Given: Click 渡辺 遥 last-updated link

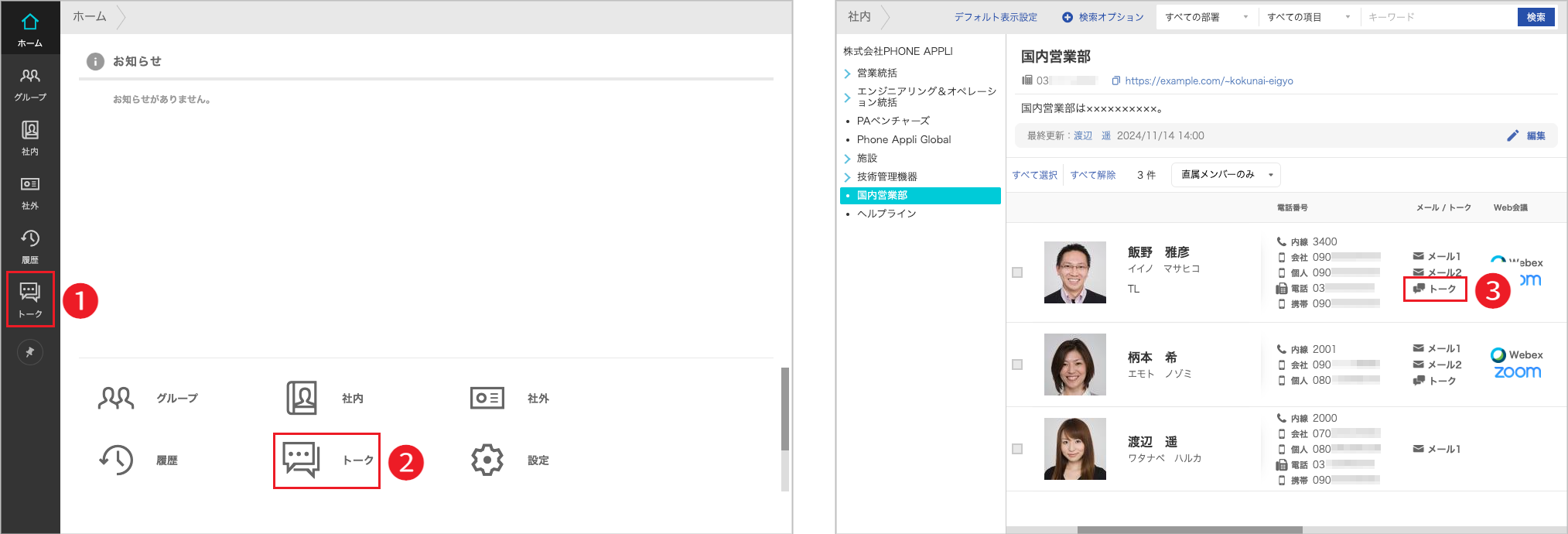Looking at the screenshot, I should (1092, 135).
